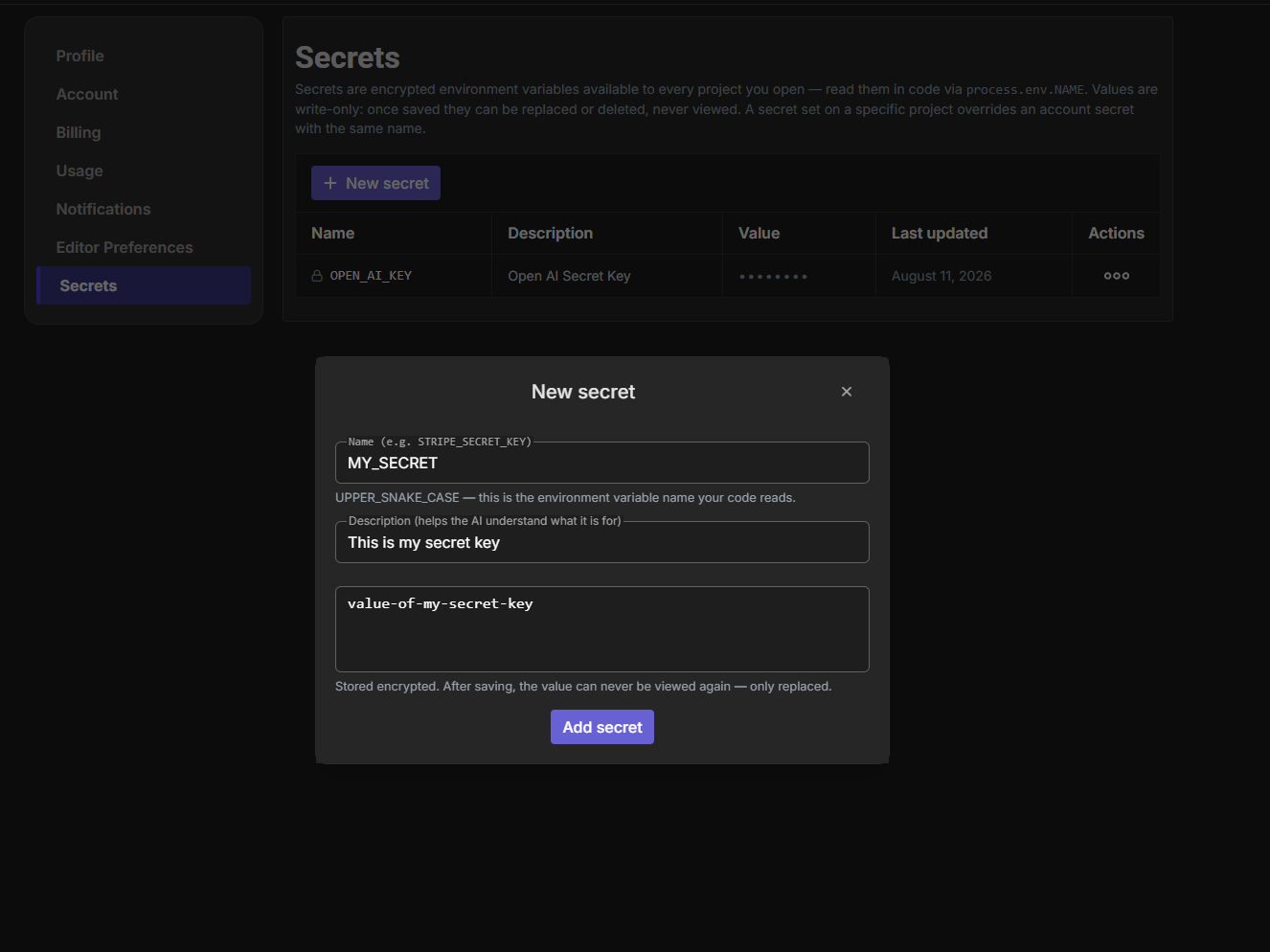Click the New secret button label
This screenshot has height=952, width=1270.
(387, 183)
